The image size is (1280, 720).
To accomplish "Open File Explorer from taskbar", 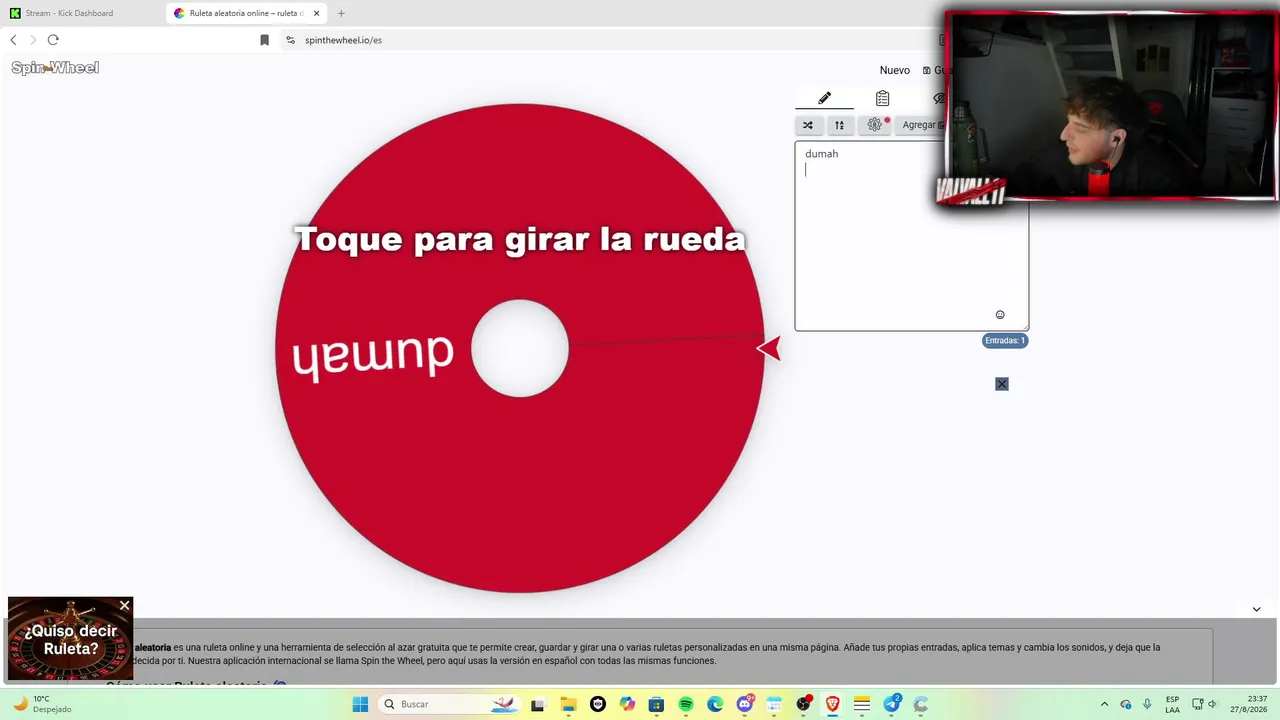I will [x=568, y=704].
